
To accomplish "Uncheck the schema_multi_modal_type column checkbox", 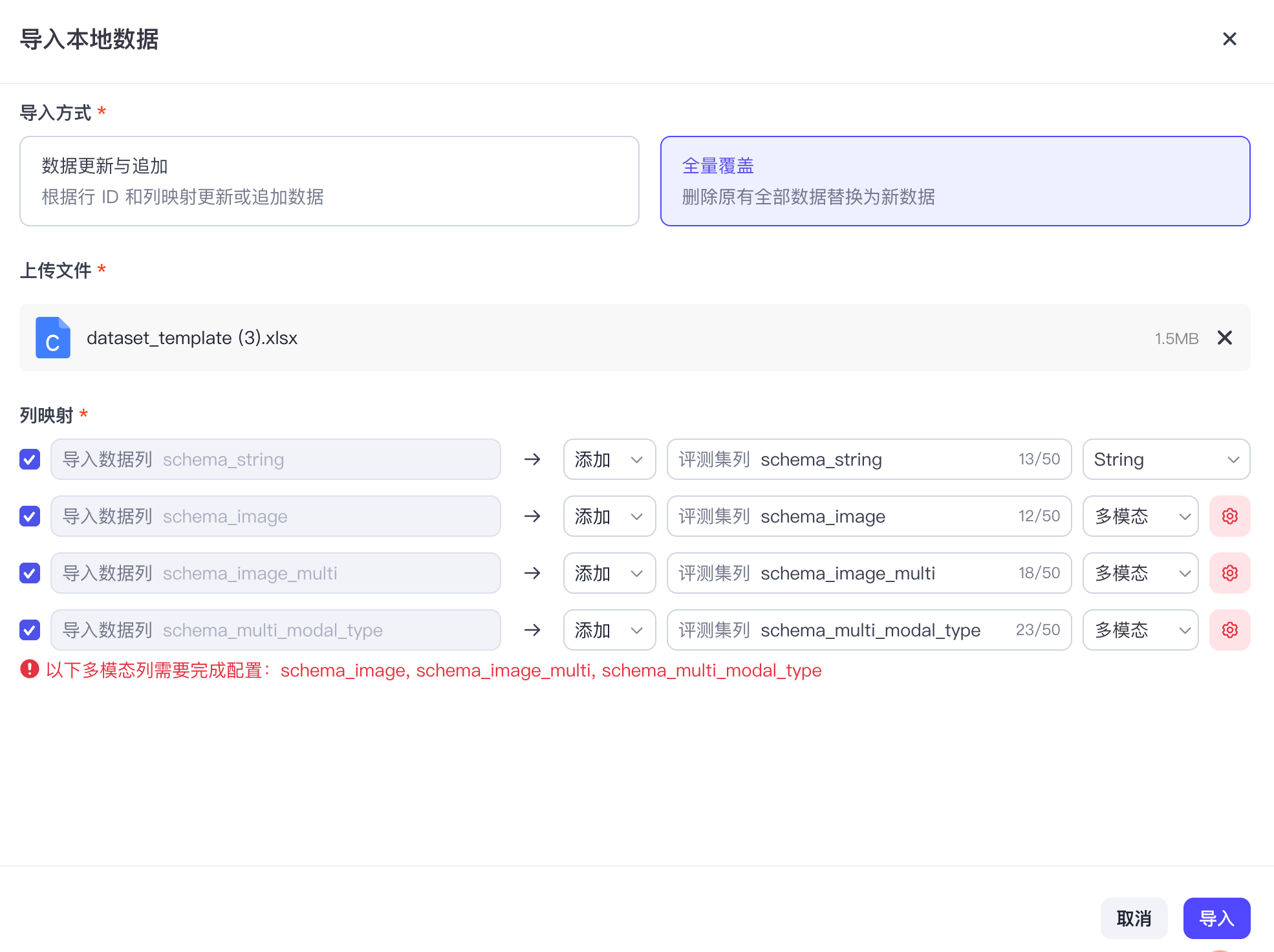I will (30, 630).
